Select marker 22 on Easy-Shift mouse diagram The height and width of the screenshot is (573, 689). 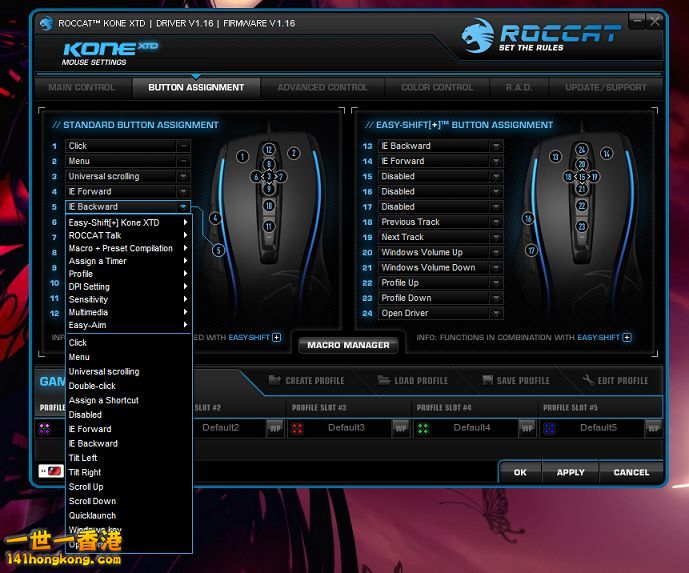click(x=581, y=206)
